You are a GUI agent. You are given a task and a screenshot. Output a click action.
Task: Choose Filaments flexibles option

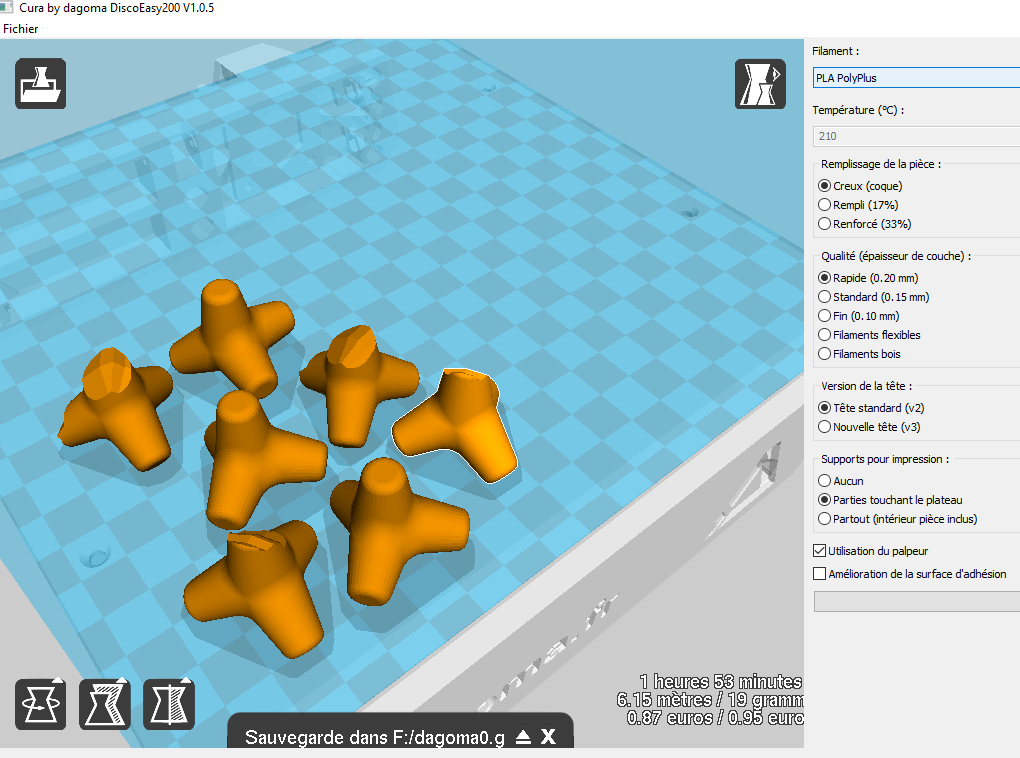869,335
